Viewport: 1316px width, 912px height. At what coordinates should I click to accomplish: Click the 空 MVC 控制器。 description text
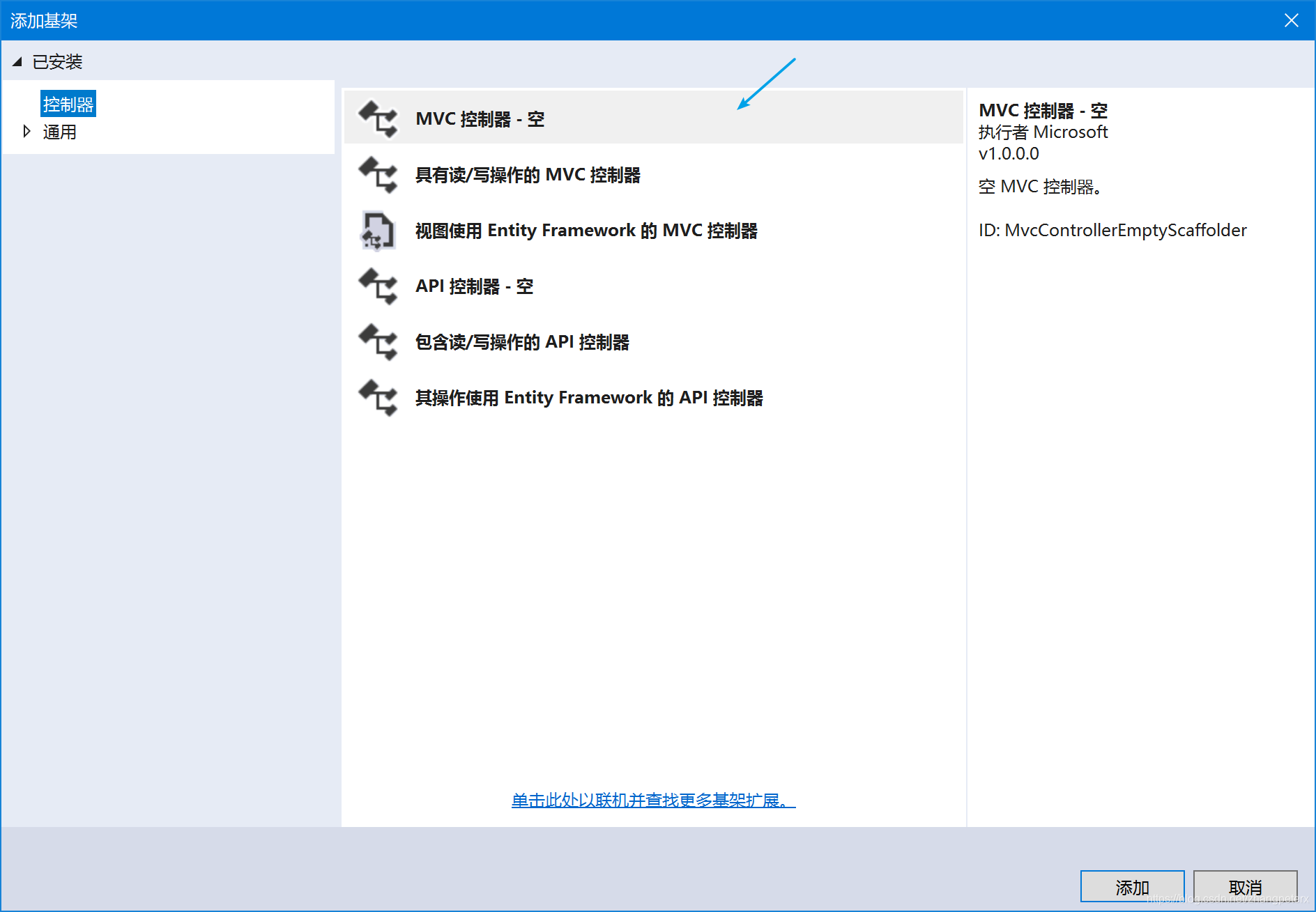pos(1040,187)
